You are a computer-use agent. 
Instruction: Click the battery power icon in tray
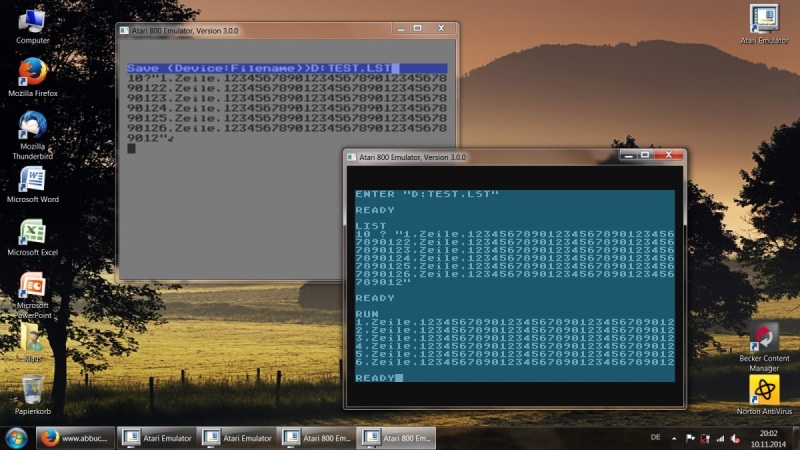[x=705, y=438]
